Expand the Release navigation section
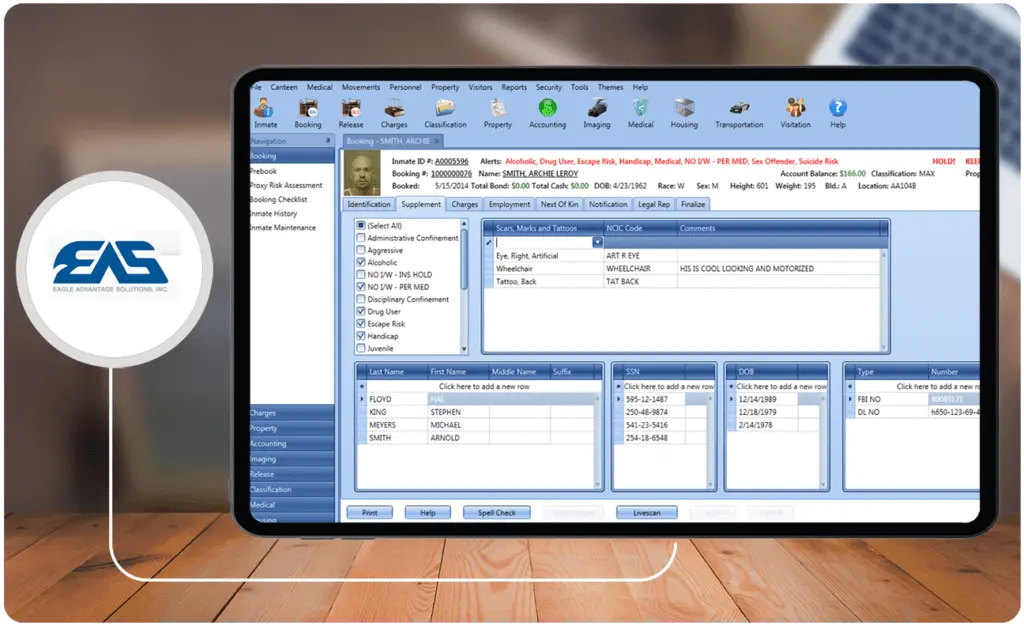The image size is (1024, 626). click(291, 475)
